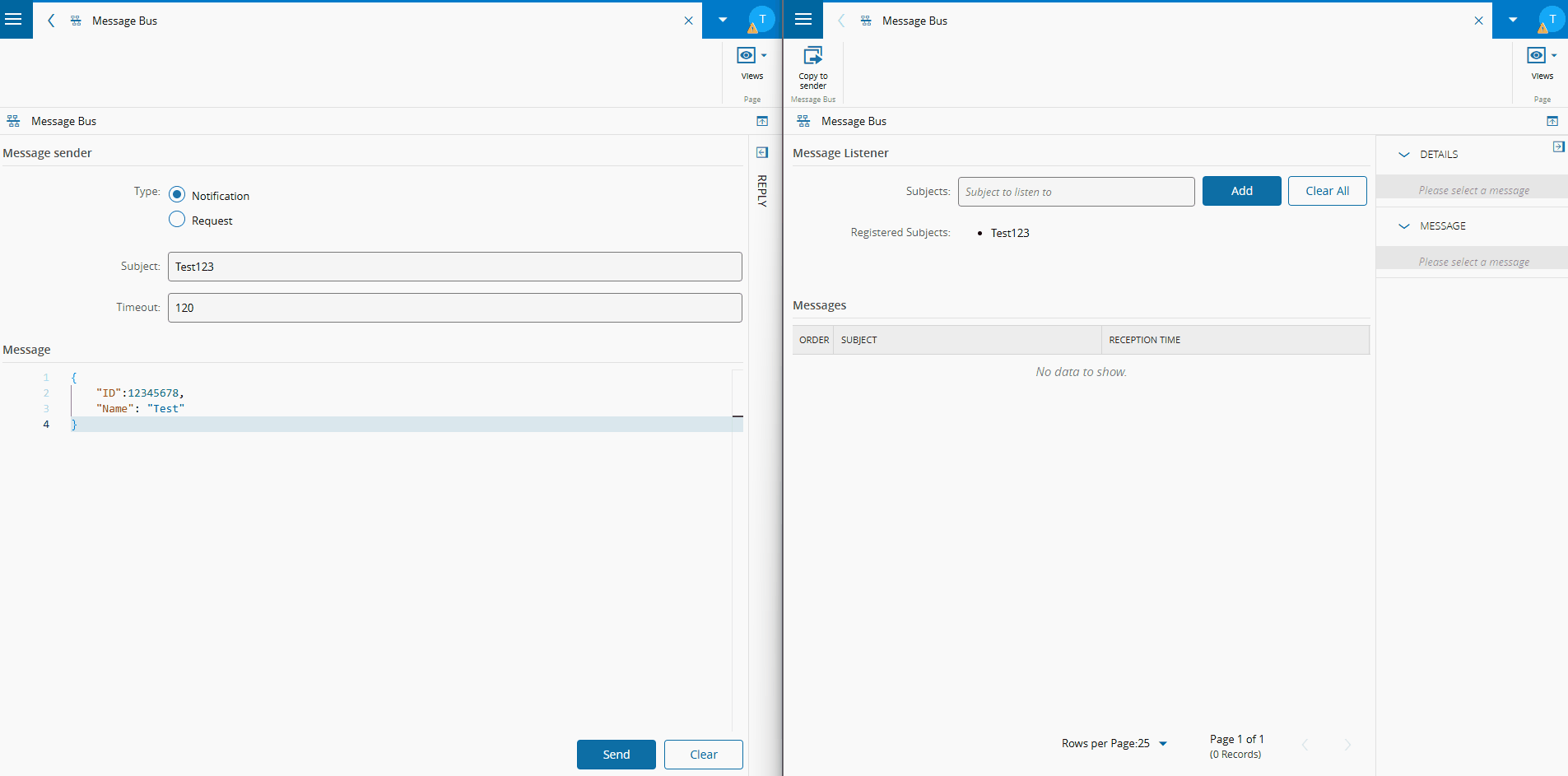Collapse the MESSAGE section
The height and width of the screenshot is (776, 1568).
[1404, 226]
